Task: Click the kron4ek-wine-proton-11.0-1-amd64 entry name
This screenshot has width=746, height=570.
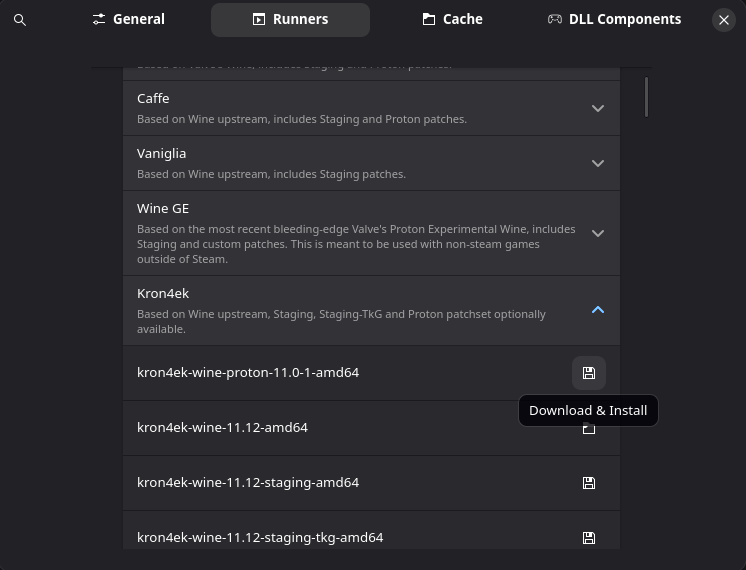Action: [x=248, y=373]
